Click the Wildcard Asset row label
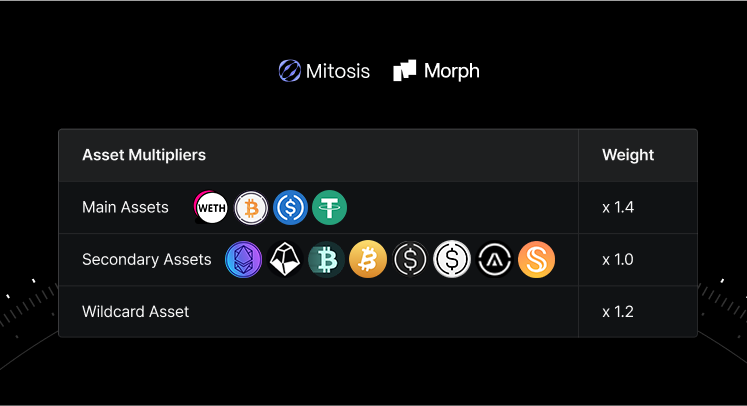Viewport: 747px width, 406px height. [x=136, y=312]
